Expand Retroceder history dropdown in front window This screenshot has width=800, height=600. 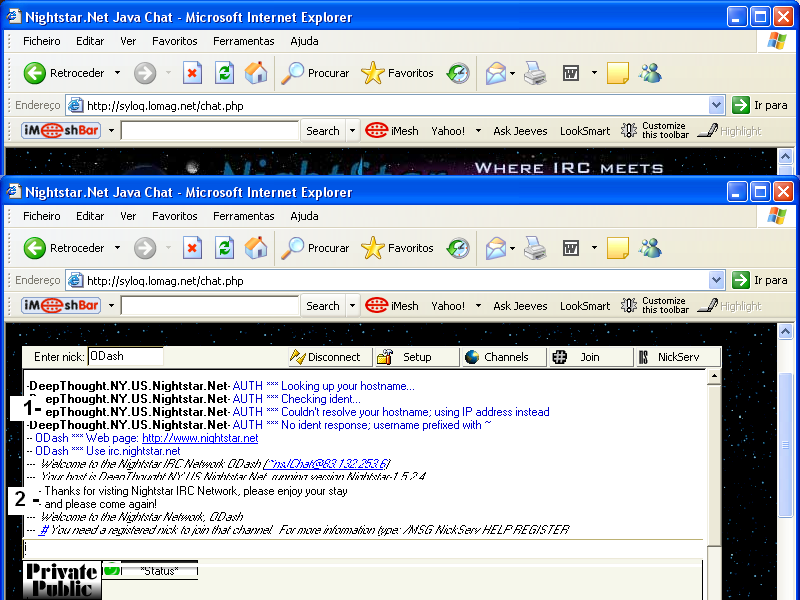click(117, 248)
